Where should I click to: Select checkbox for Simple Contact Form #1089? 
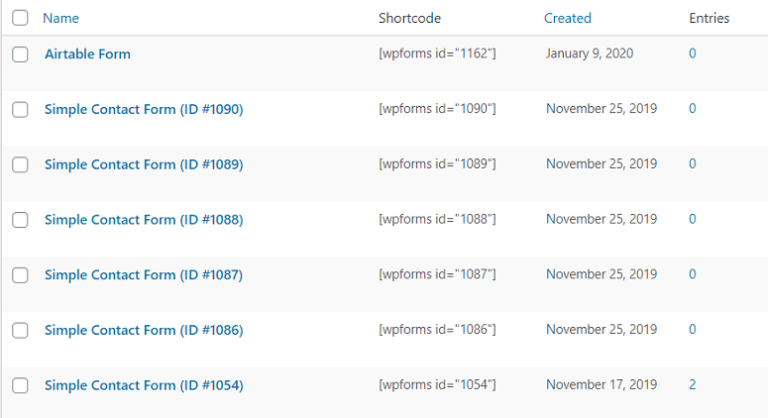20,165
